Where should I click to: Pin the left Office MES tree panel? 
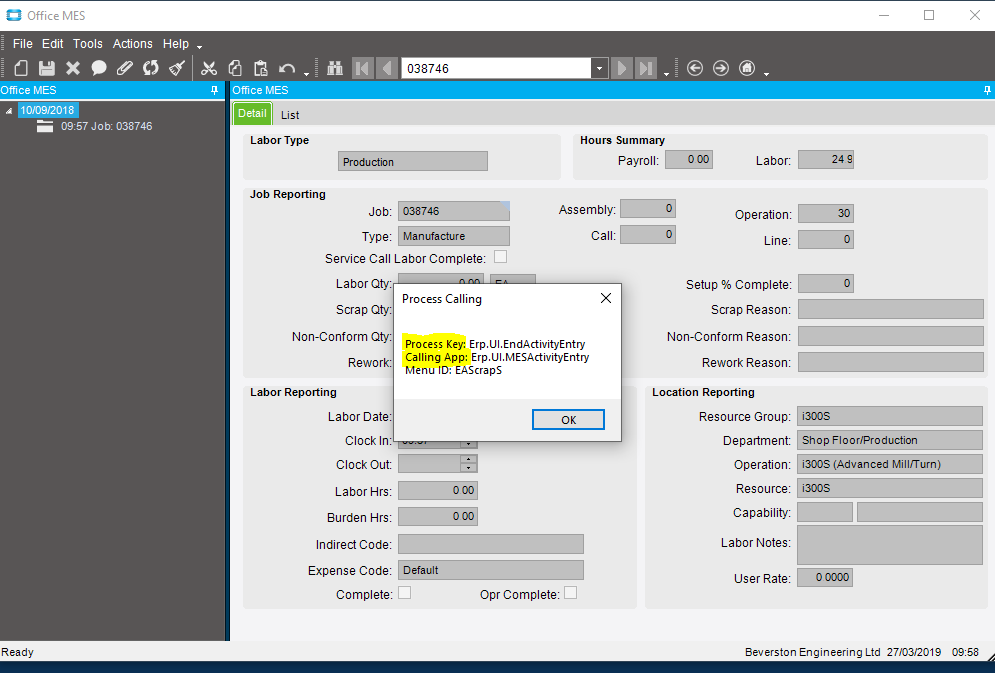tap(214, 90)
